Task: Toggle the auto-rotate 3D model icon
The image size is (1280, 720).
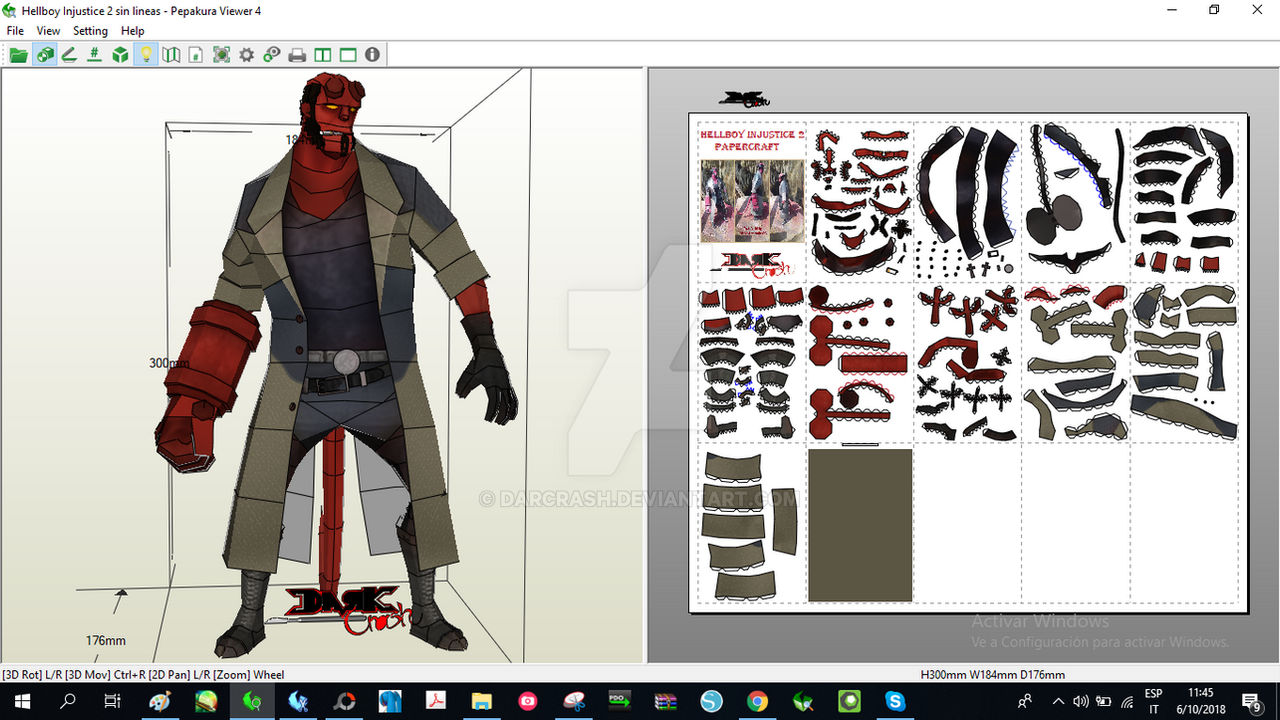Action: point(44,55)
